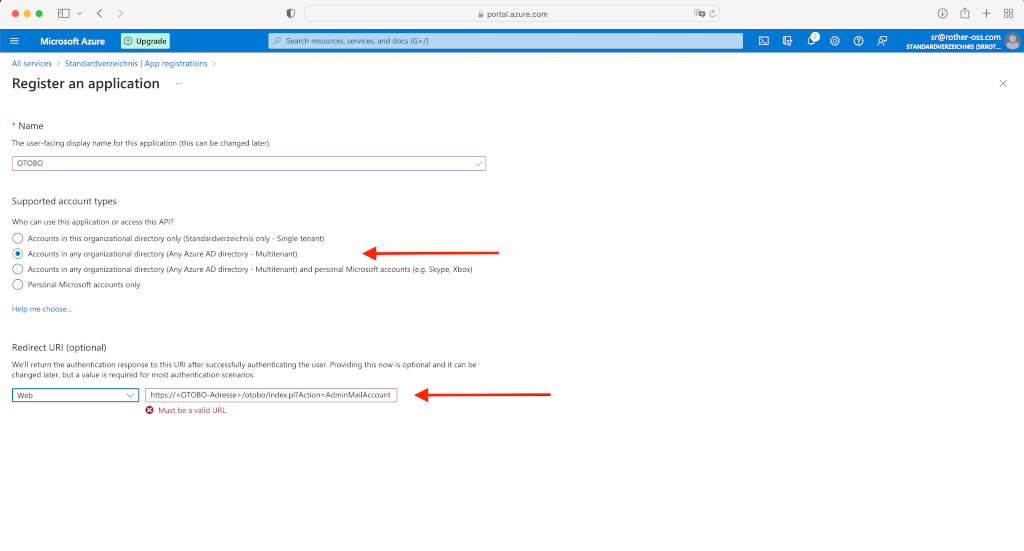
Task: Open the ellipsis menu beside Register an application
Action: [x=179, y=84]
